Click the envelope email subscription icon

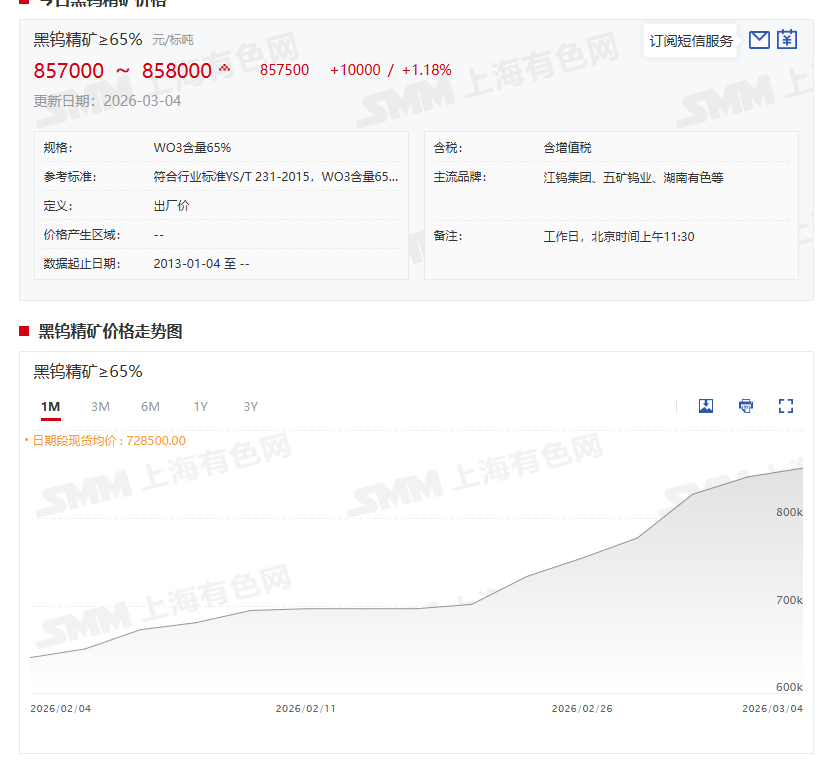click(759, 40)
